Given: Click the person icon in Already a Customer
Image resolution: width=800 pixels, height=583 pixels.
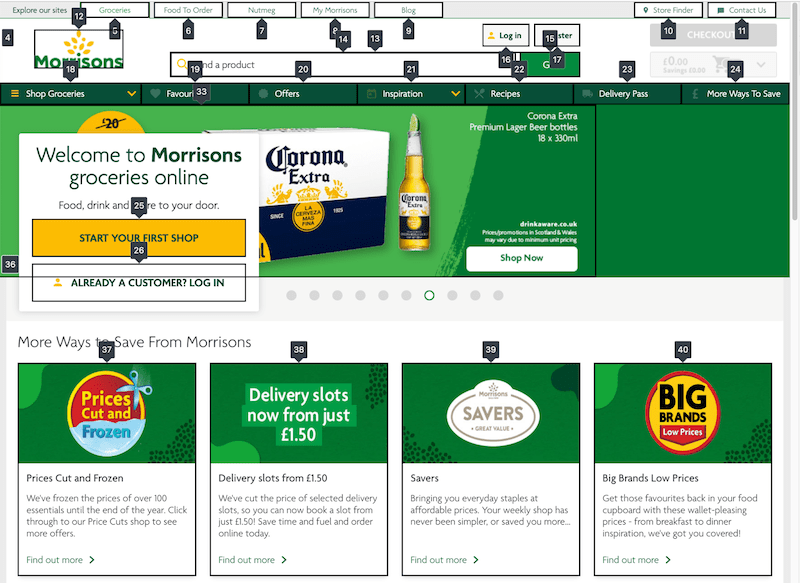Looking at the screenshot, I should (x=58, y=282).
